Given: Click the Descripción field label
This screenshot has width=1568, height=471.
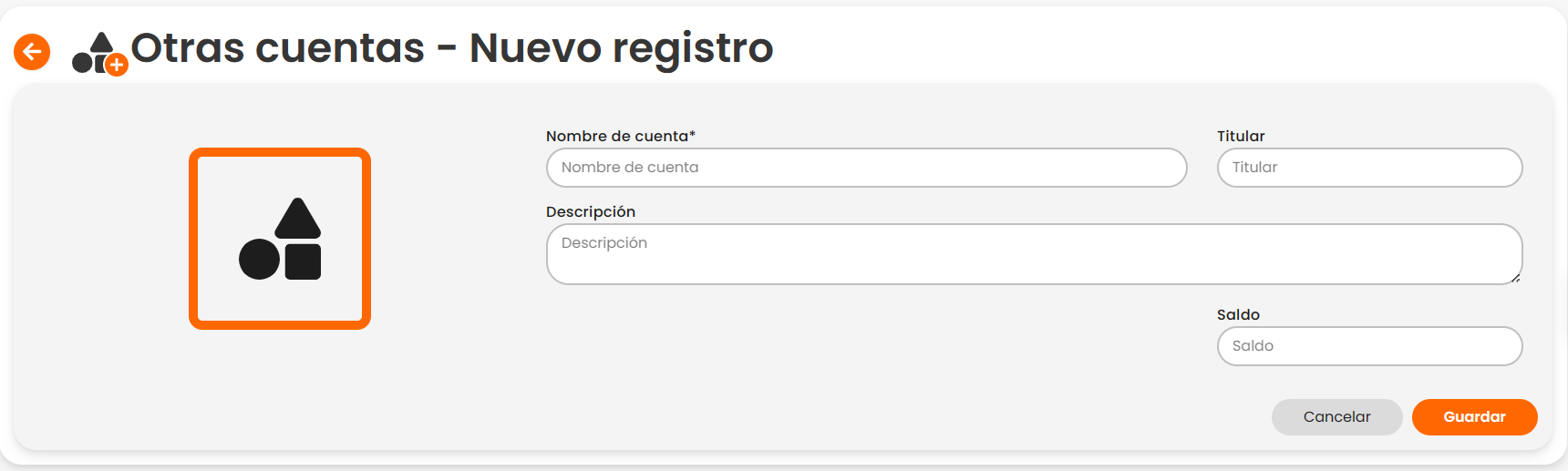Looking at the screenshot, I should (x=591, y=211).
